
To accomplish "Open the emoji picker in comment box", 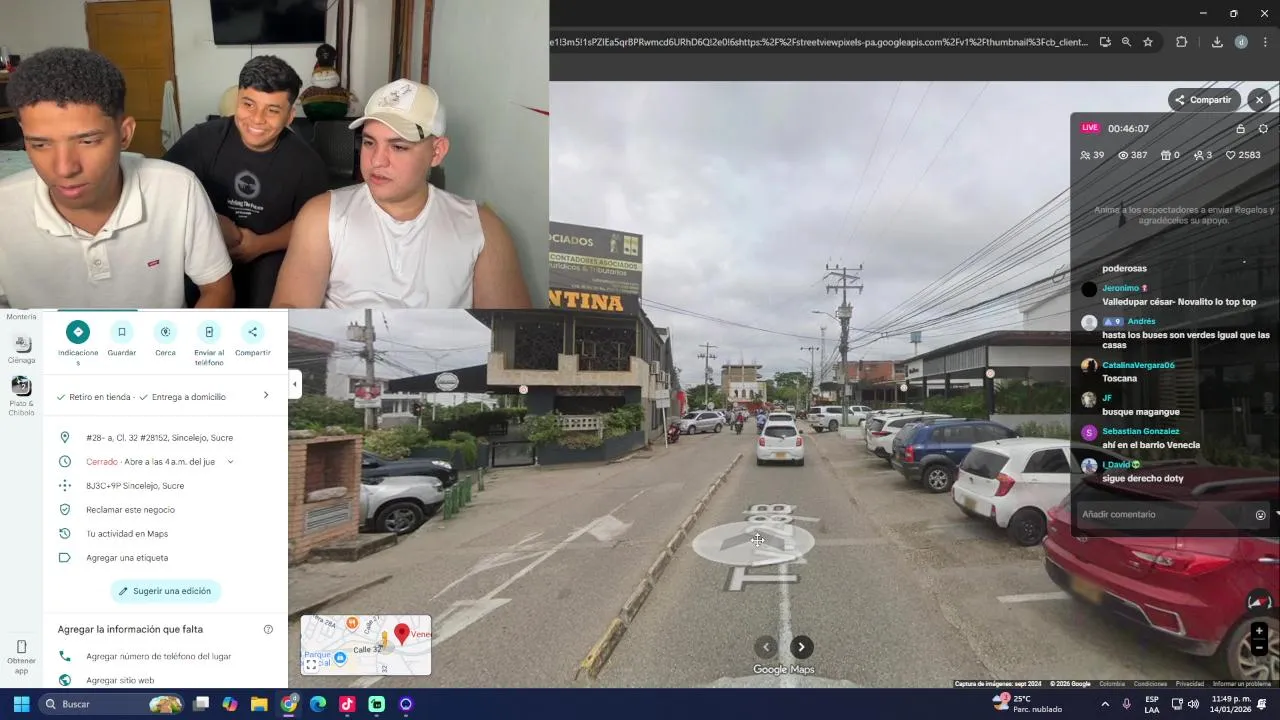I will click(x=1260, y=515).
